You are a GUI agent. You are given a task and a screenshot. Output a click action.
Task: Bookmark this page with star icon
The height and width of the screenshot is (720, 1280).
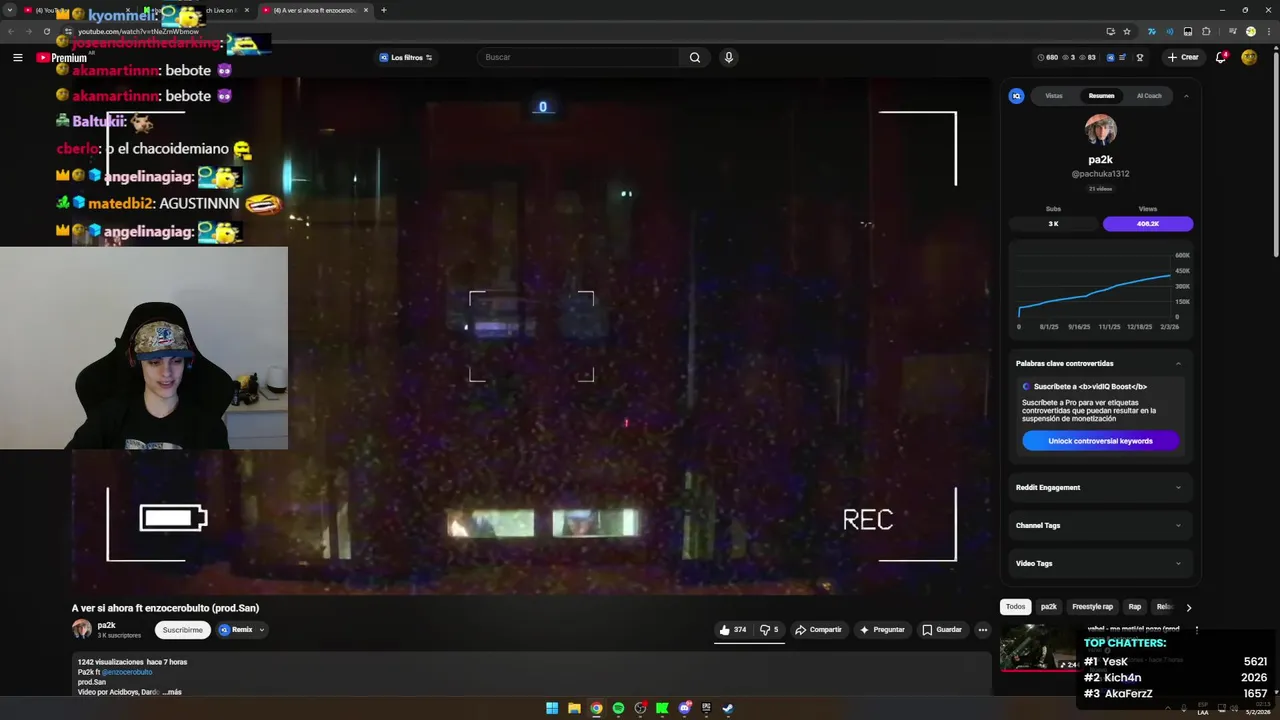tap(1127, 31)
